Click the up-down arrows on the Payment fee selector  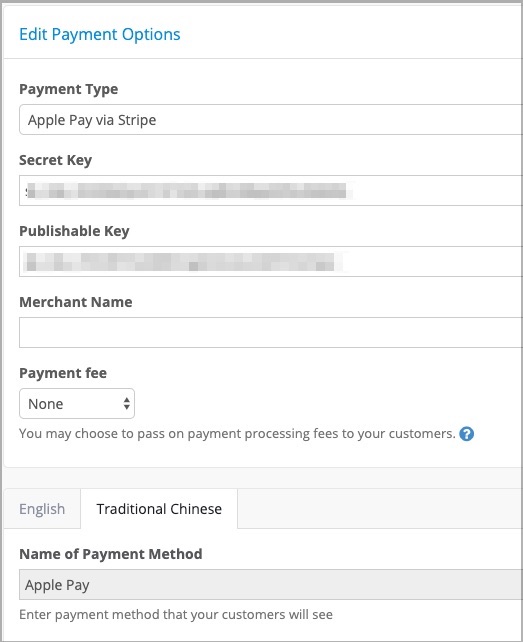tap(127, 404)
